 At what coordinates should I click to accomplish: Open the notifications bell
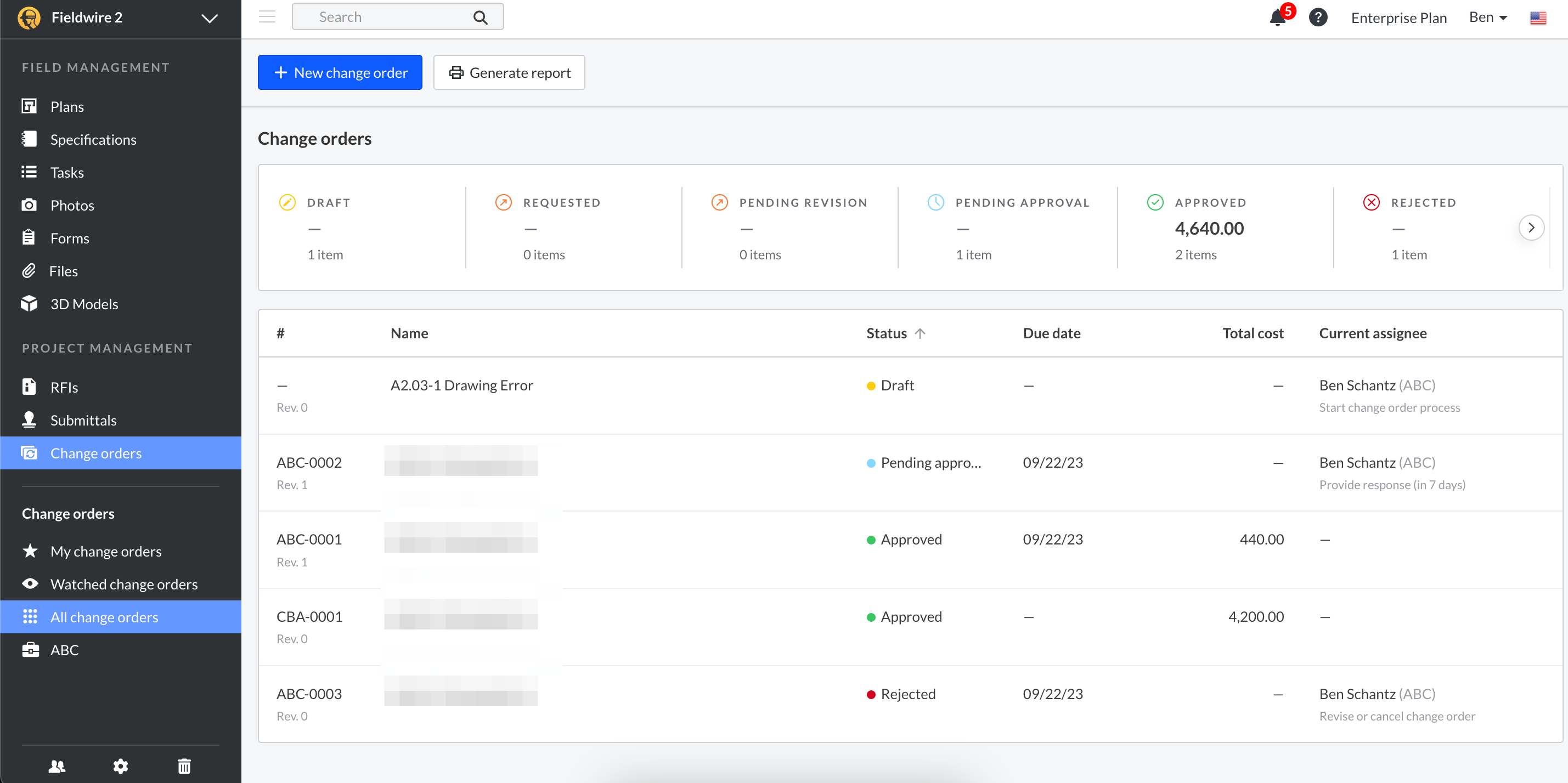pos(1278,18)
